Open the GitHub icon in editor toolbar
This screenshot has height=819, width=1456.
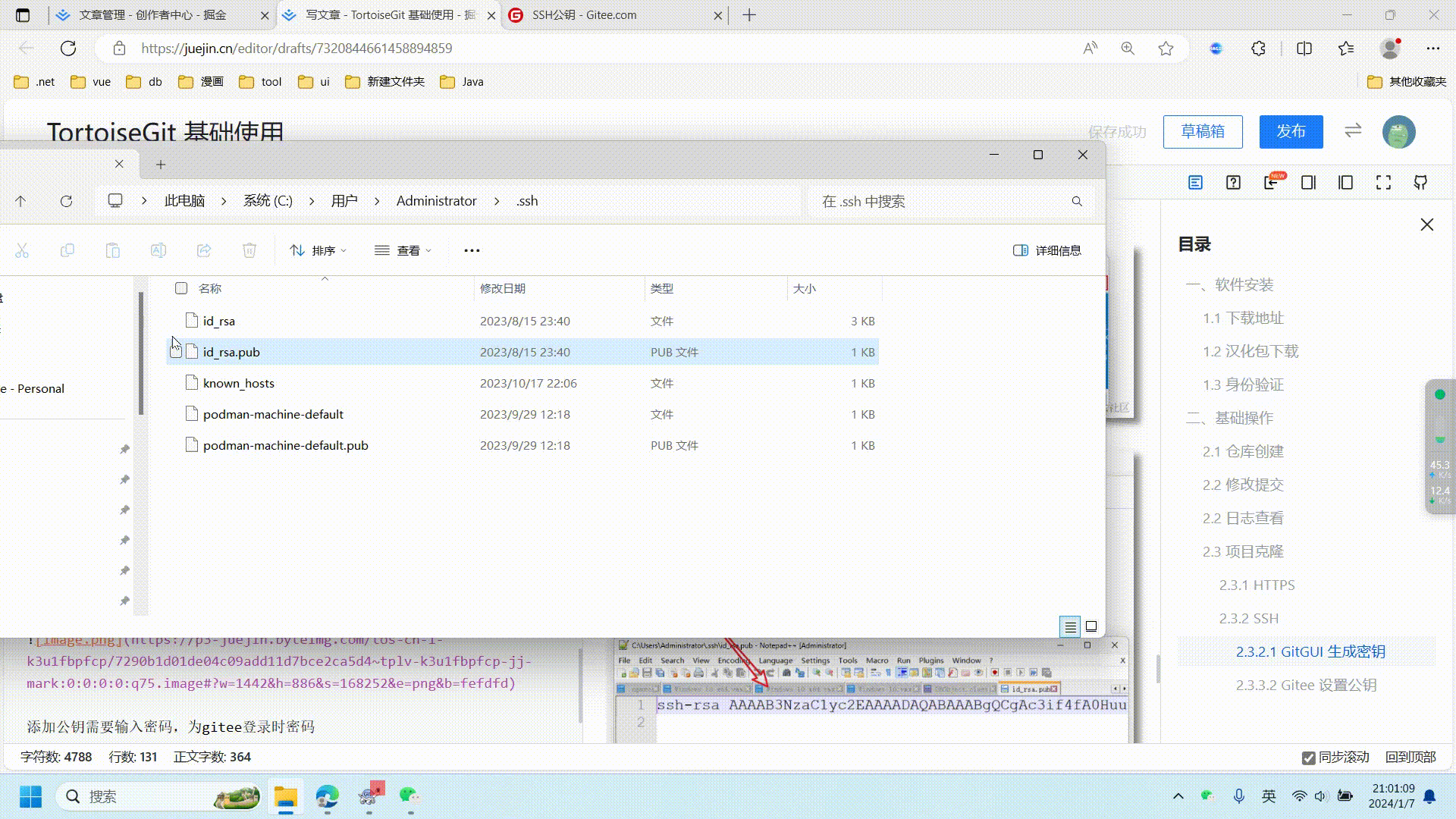pos(1420,182)
